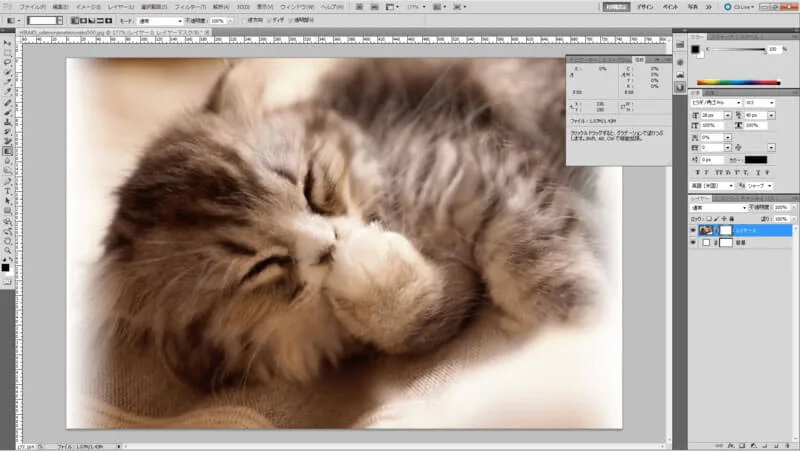The image size is (800, 451).
Task: Choose the diamond gradient style icon
Action: coord(108,20)
